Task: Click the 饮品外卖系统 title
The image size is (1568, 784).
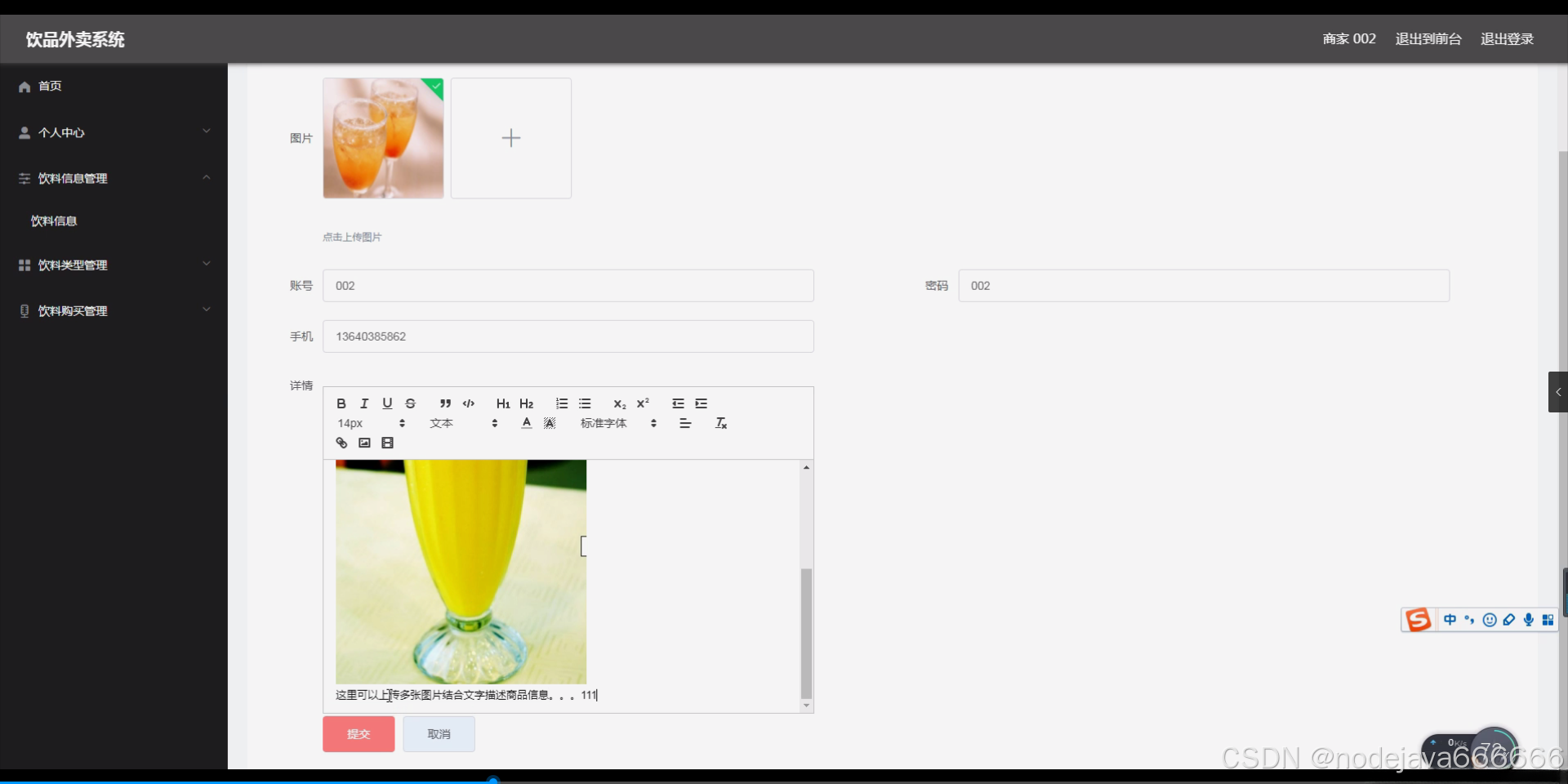Action: click(75, 39)
